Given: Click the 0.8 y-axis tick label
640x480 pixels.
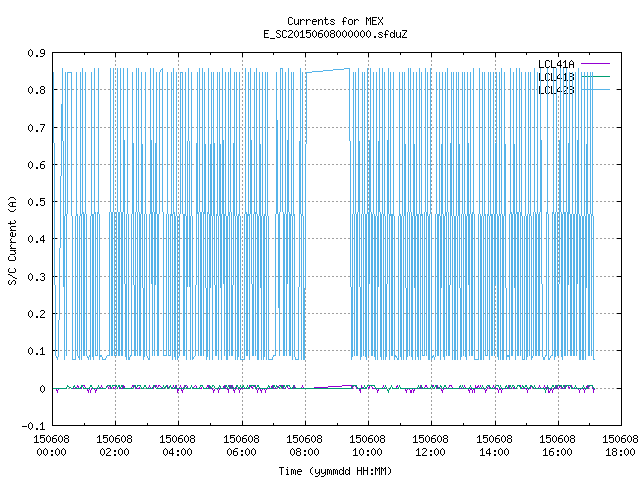Looking at the screenshot, I should pyautogui.click(x=36, y=90).
